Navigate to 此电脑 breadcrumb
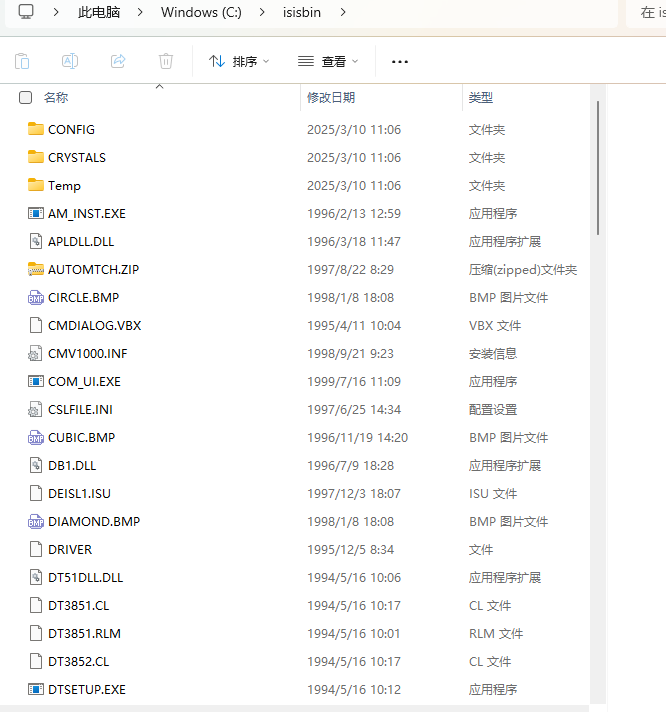666x712 pixels. pyautogui.click(x=99, y=12)
